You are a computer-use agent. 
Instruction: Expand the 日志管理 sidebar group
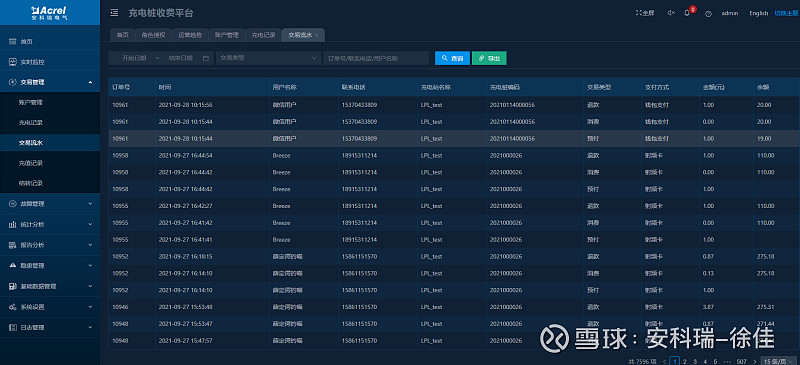(x=50, y=327)
